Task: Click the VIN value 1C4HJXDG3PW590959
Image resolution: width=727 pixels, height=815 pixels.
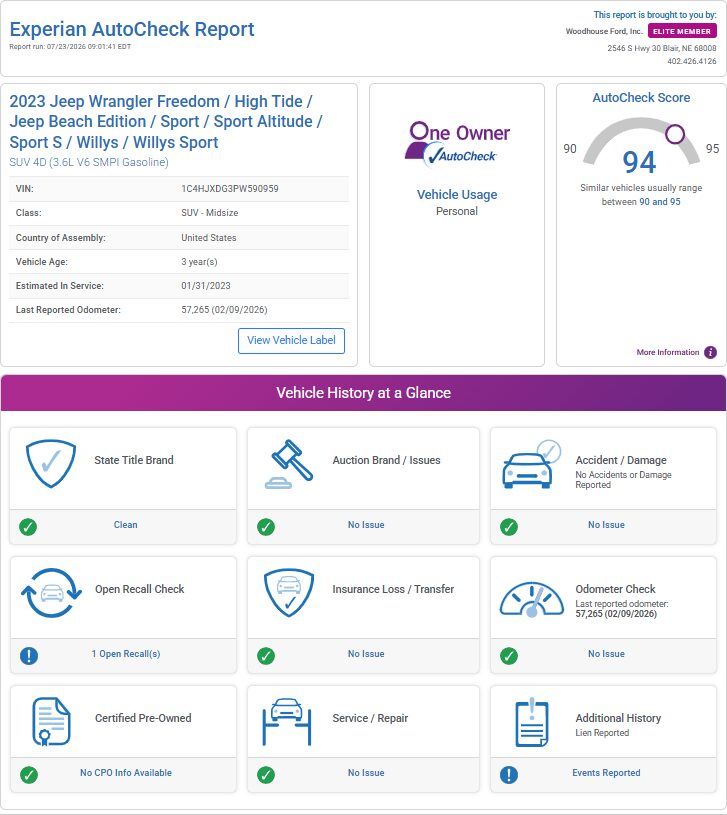Action: click(x=230, y=189)
